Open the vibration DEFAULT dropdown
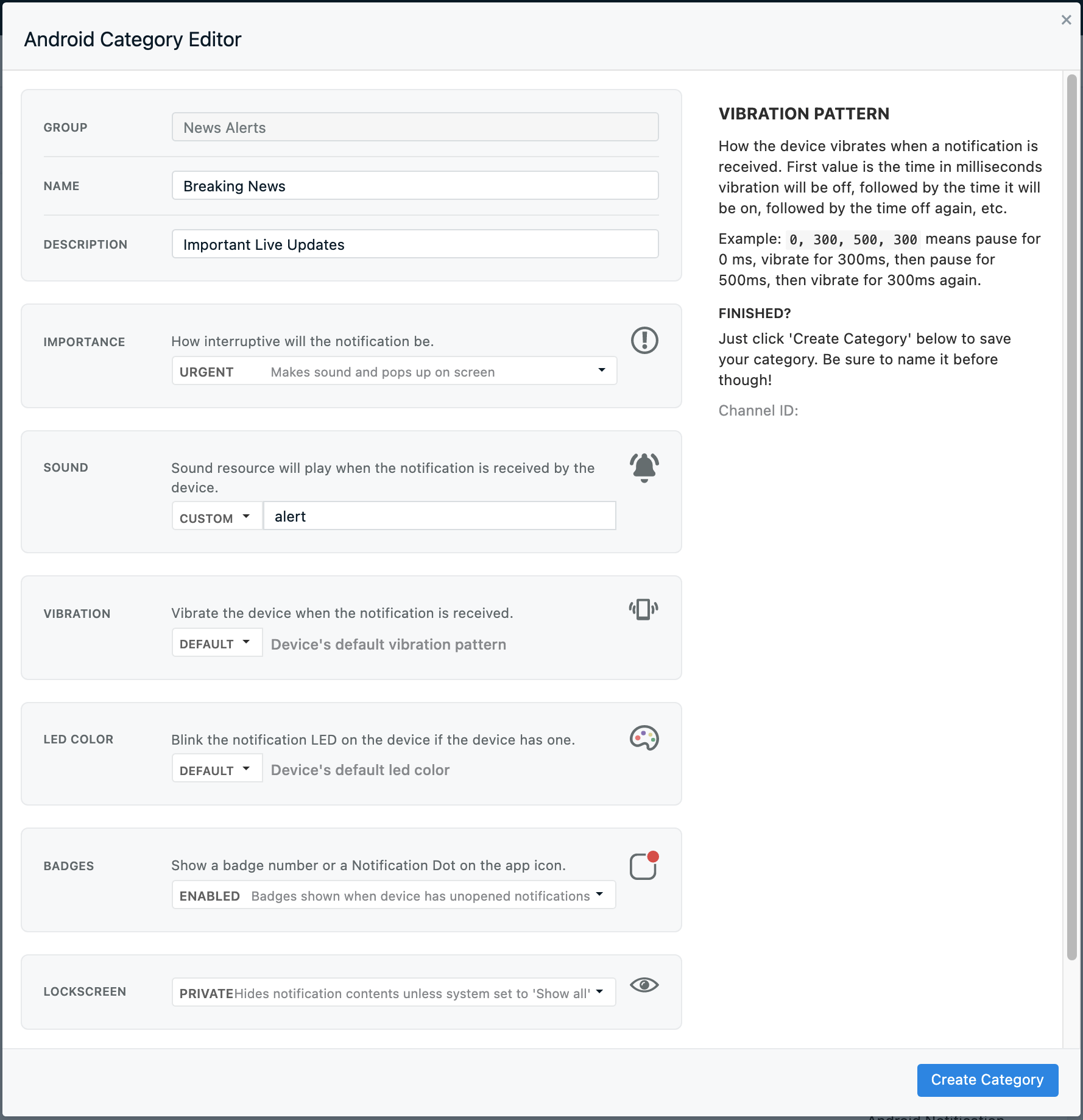This screenshot has height=1120, width=1083. [217, 643]
